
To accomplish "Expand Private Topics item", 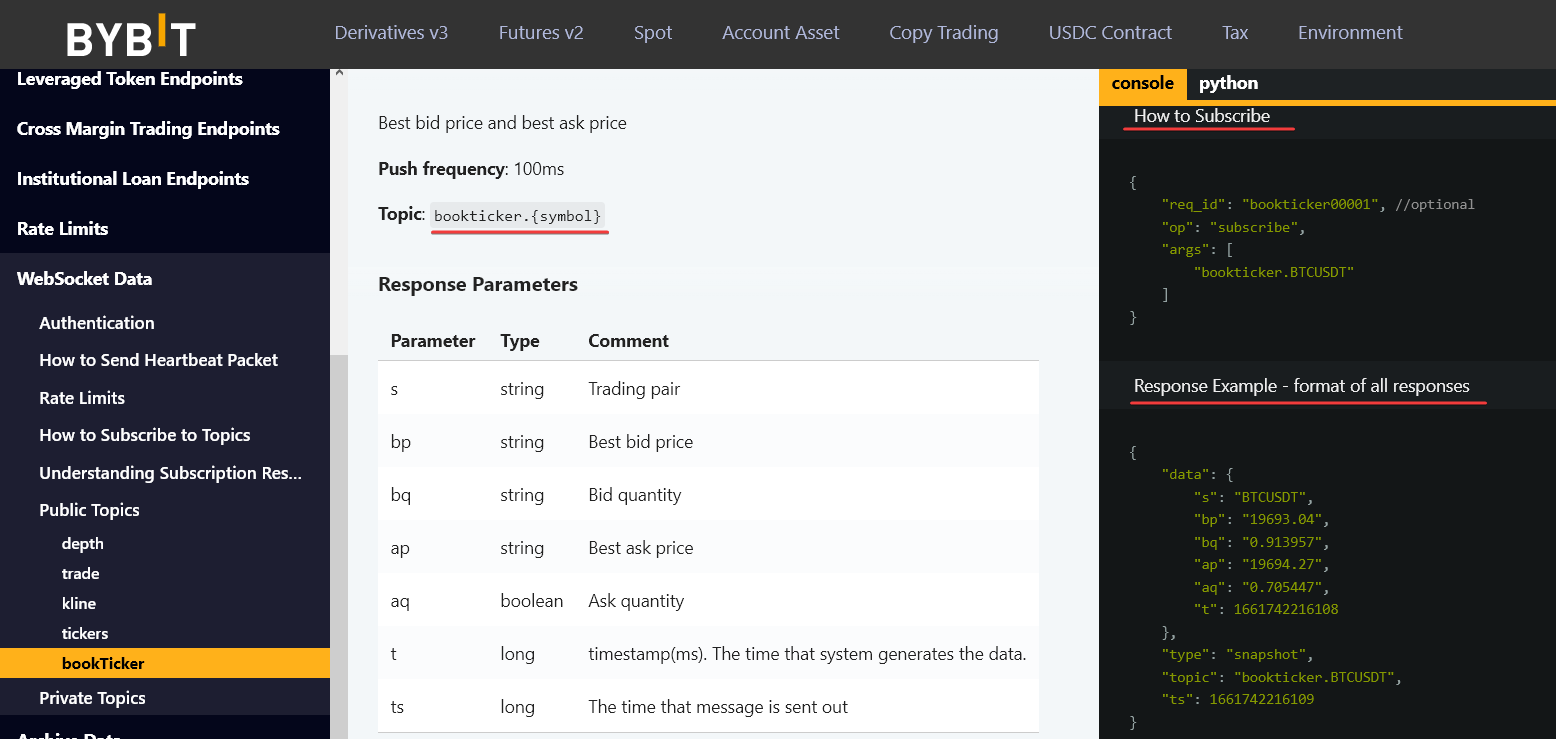I will (92, 698).
